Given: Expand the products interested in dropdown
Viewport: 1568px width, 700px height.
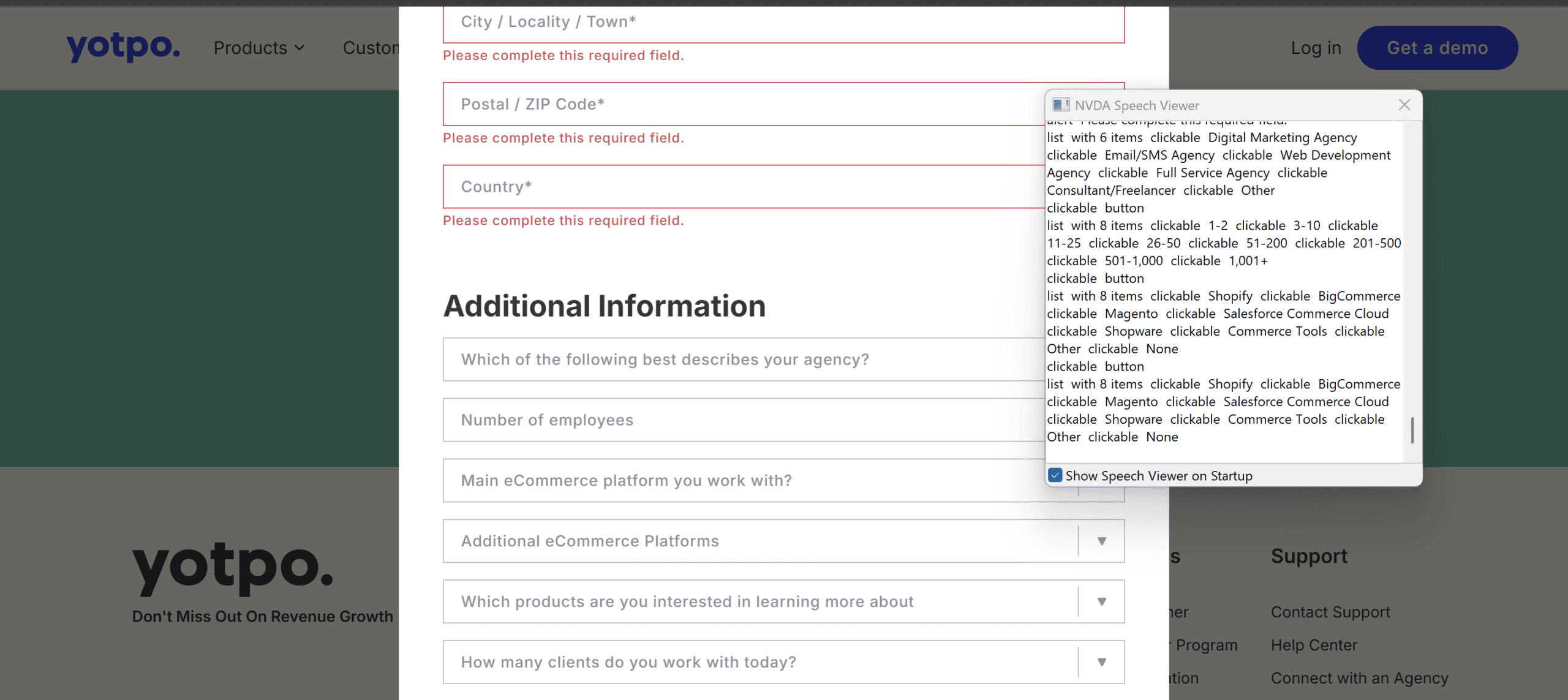Looking at the screenshot, I should (x=1102, y=601).
